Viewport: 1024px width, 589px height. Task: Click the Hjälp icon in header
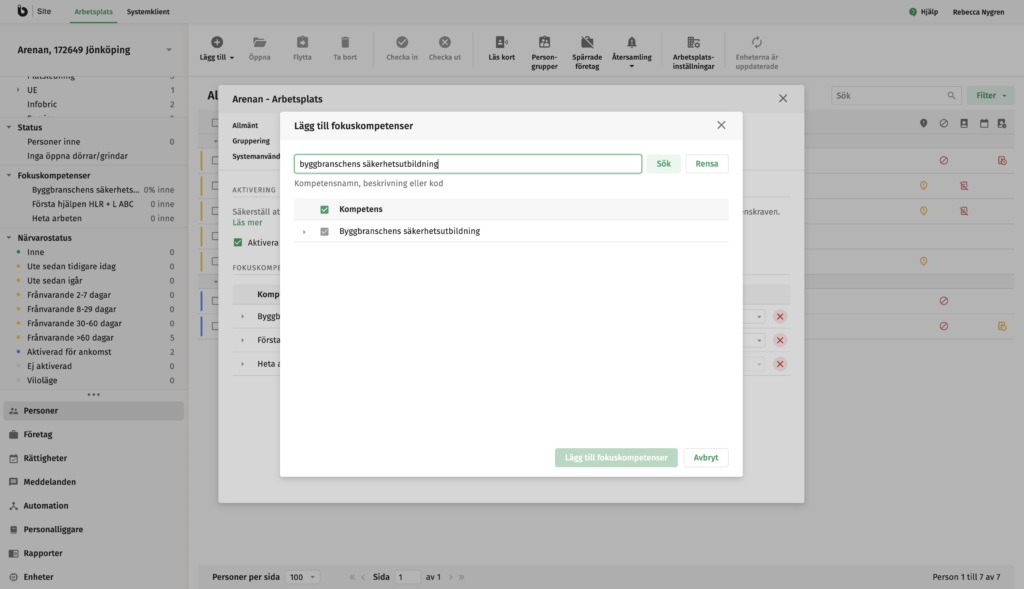point(913,12)
